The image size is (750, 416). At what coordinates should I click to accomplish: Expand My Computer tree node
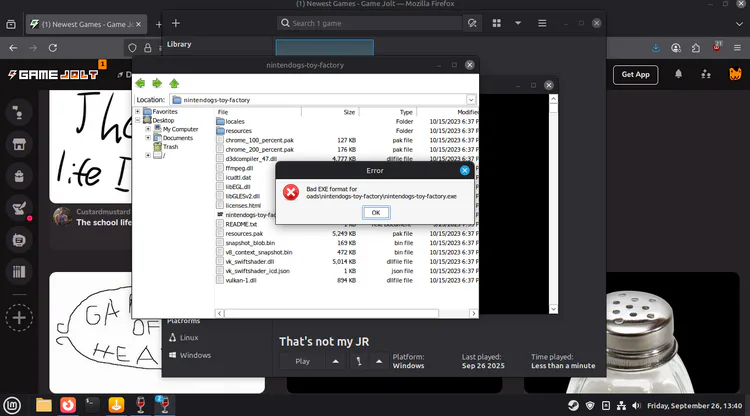coord(148,129)
